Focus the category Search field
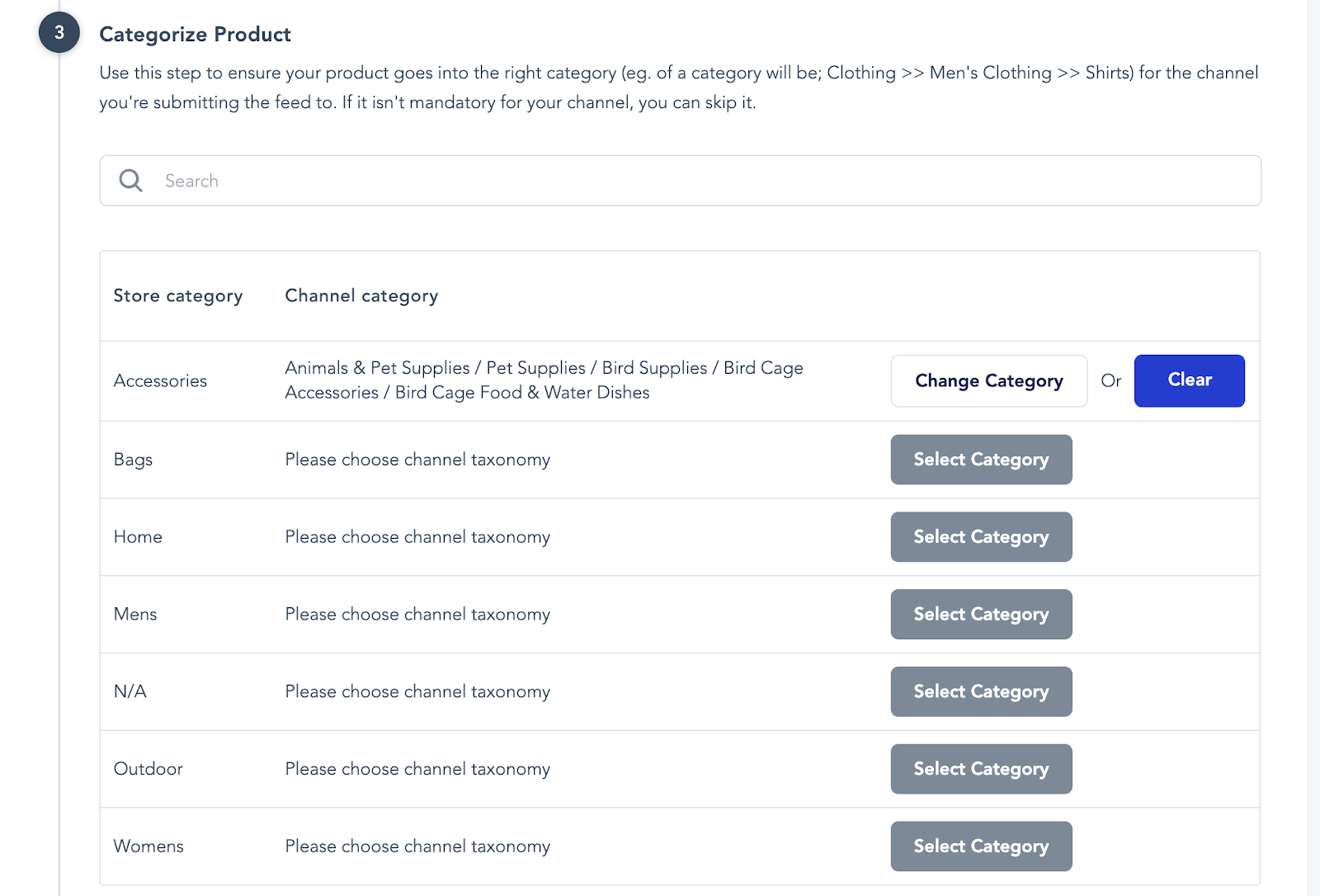 (701, 181)
